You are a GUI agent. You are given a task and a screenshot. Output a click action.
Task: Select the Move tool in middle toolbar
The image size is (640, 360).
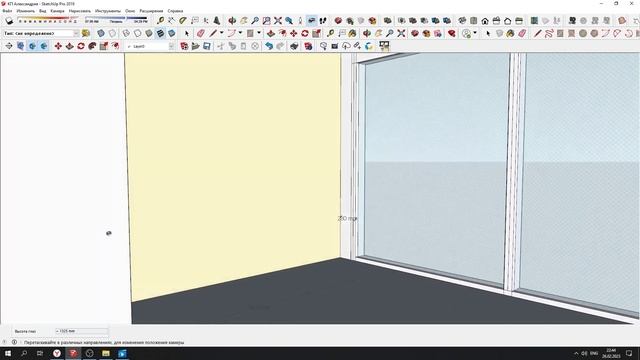point(293,33)
